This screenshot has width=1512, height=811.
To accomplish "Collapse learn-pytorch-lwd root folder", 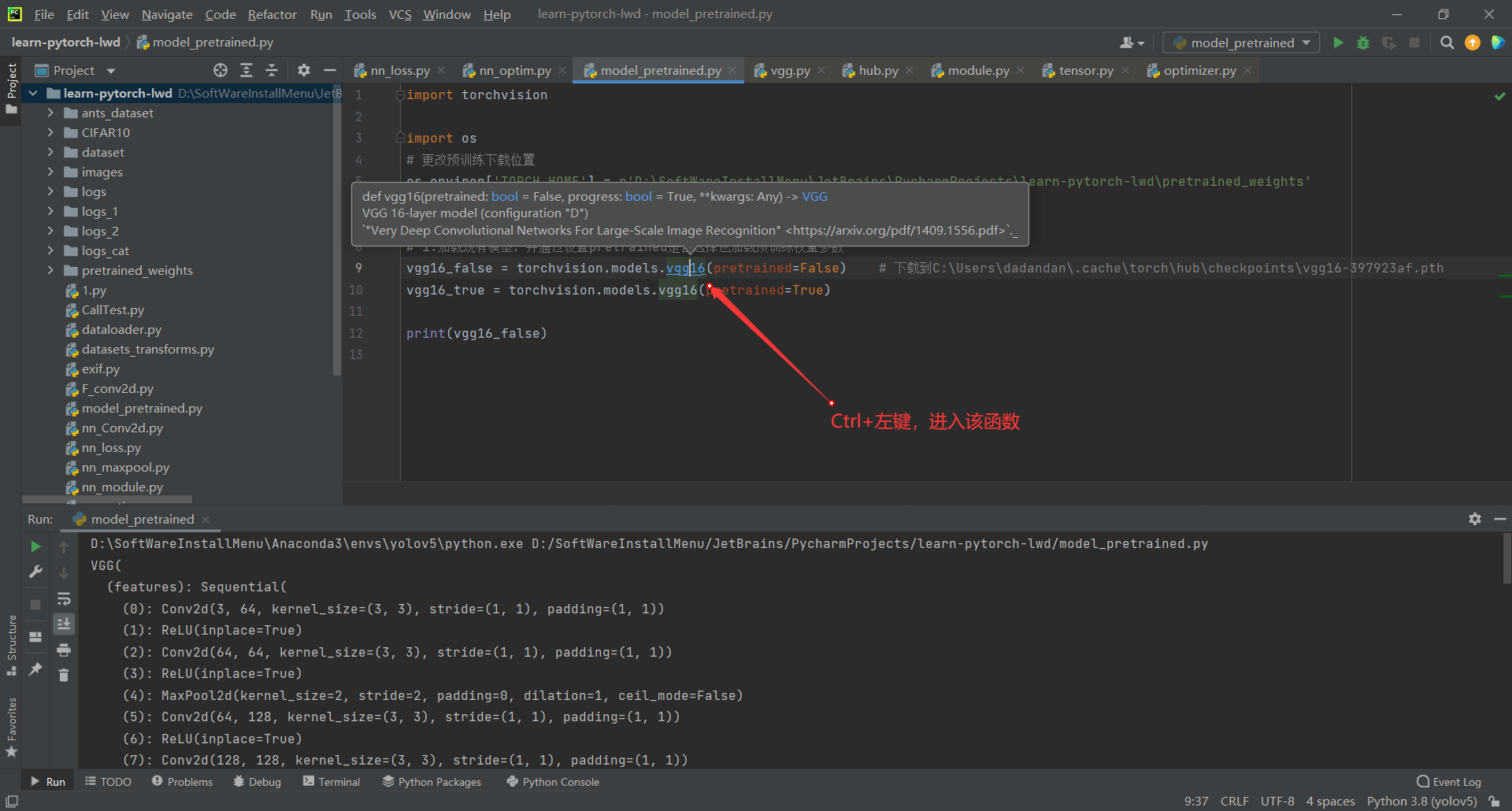I will [34, 93].
